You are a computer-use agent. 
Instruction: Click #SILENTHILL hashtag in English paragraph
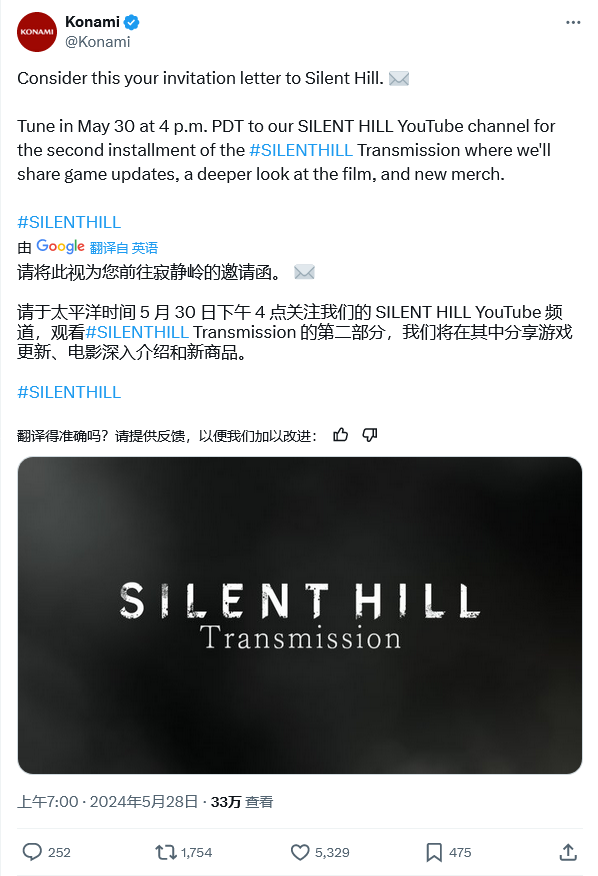[x=301, y=150]
